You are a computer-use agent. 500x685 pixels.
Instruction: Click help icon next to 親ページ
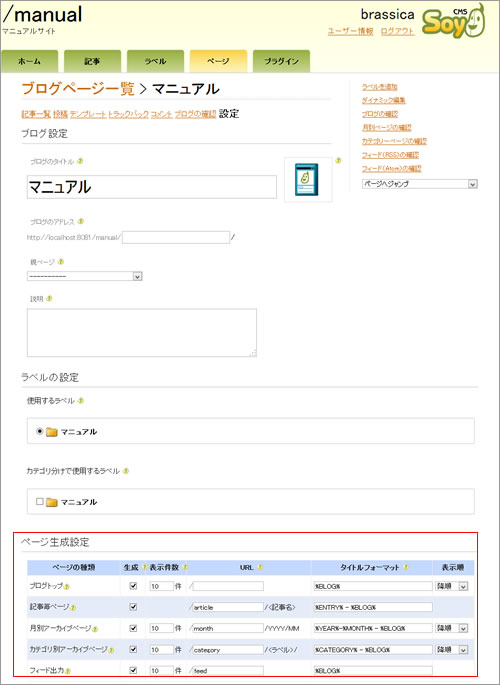[x=61, y=262]
